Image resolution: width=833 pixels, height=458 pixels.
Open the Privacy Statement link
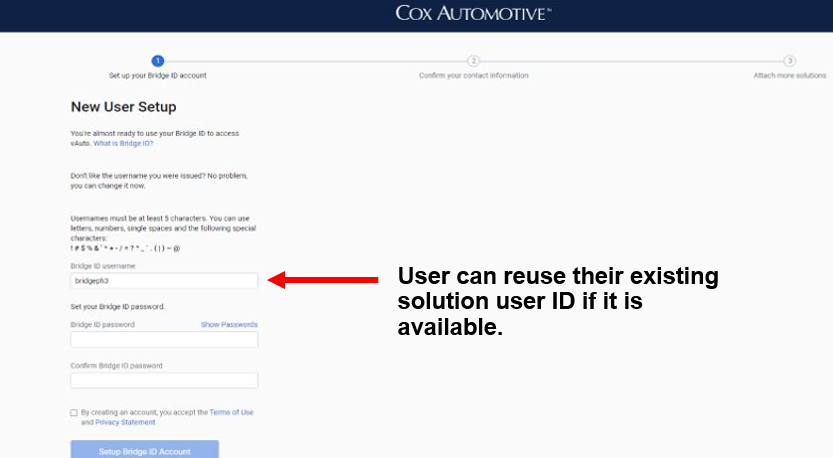tap(125, 422)
